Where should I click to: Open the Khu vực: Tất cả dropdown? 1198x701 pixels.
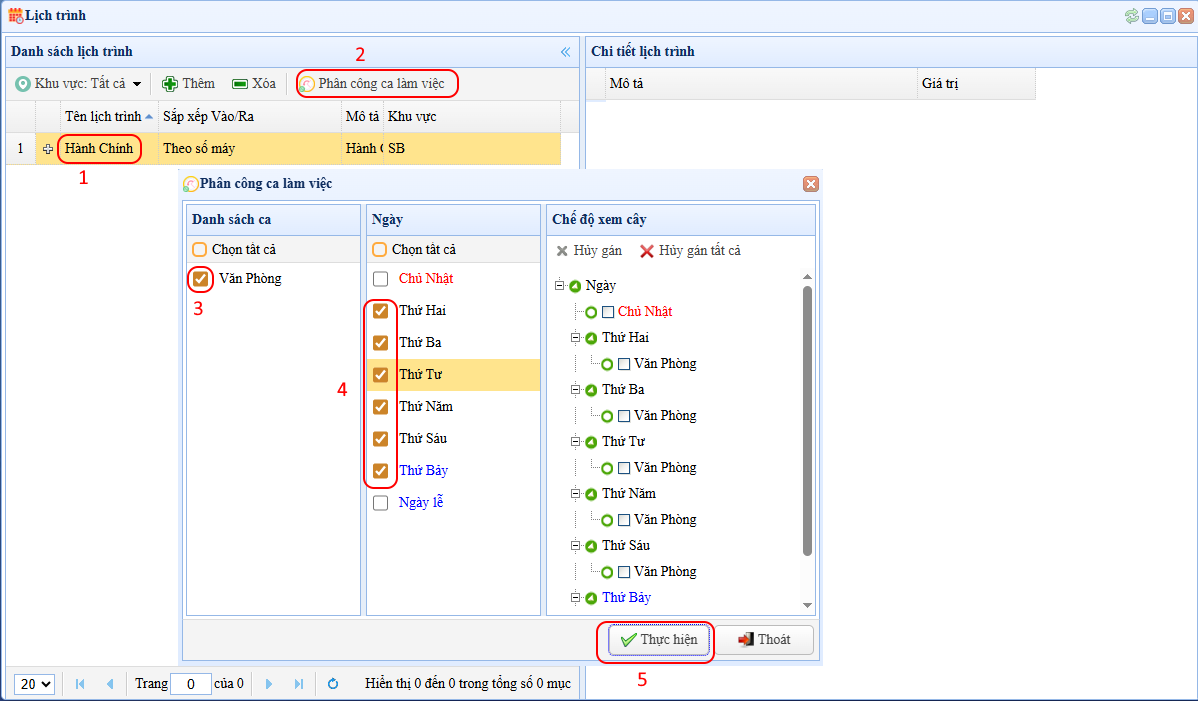[x=79, y=83]
